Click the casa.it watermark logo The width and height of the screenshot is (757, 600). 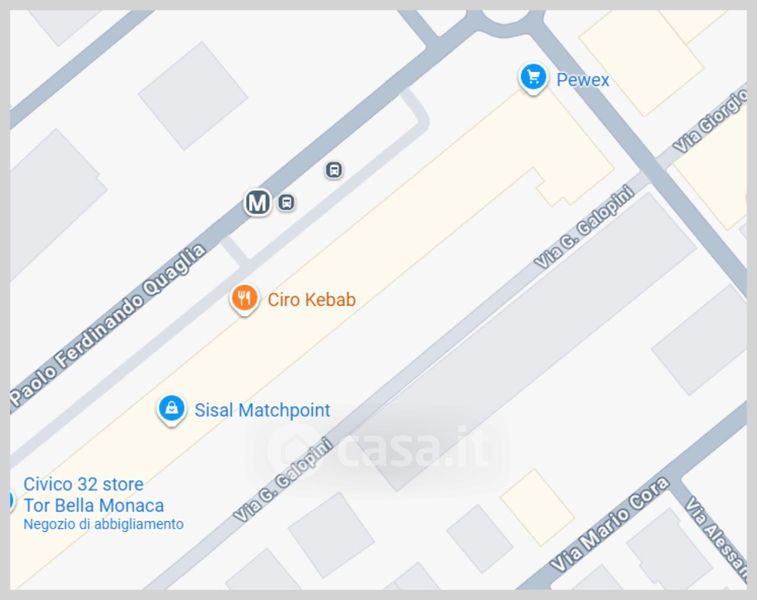coord(377,450)
